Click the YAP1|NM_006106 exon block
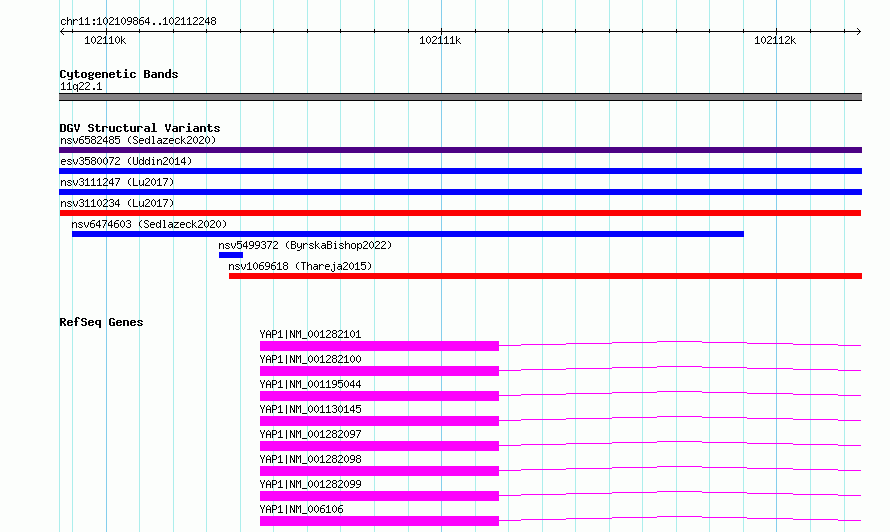Viewport: 890px width, 532px height. click(x=379, y=521)
